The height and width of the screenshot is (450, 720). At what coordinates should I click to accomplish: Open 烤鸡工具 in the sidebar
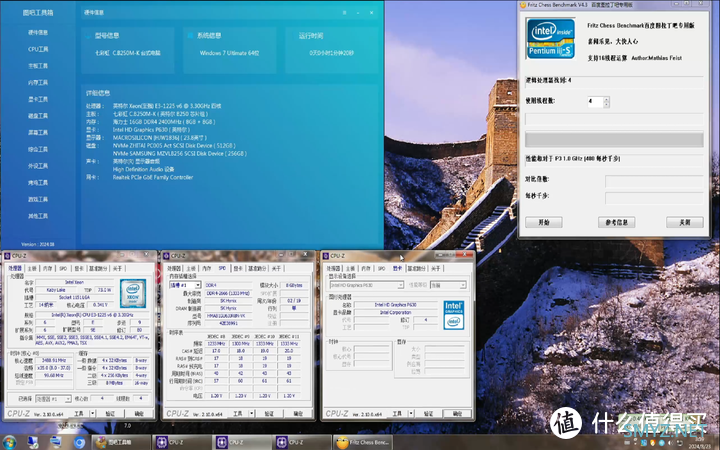[x=38, y=183]
